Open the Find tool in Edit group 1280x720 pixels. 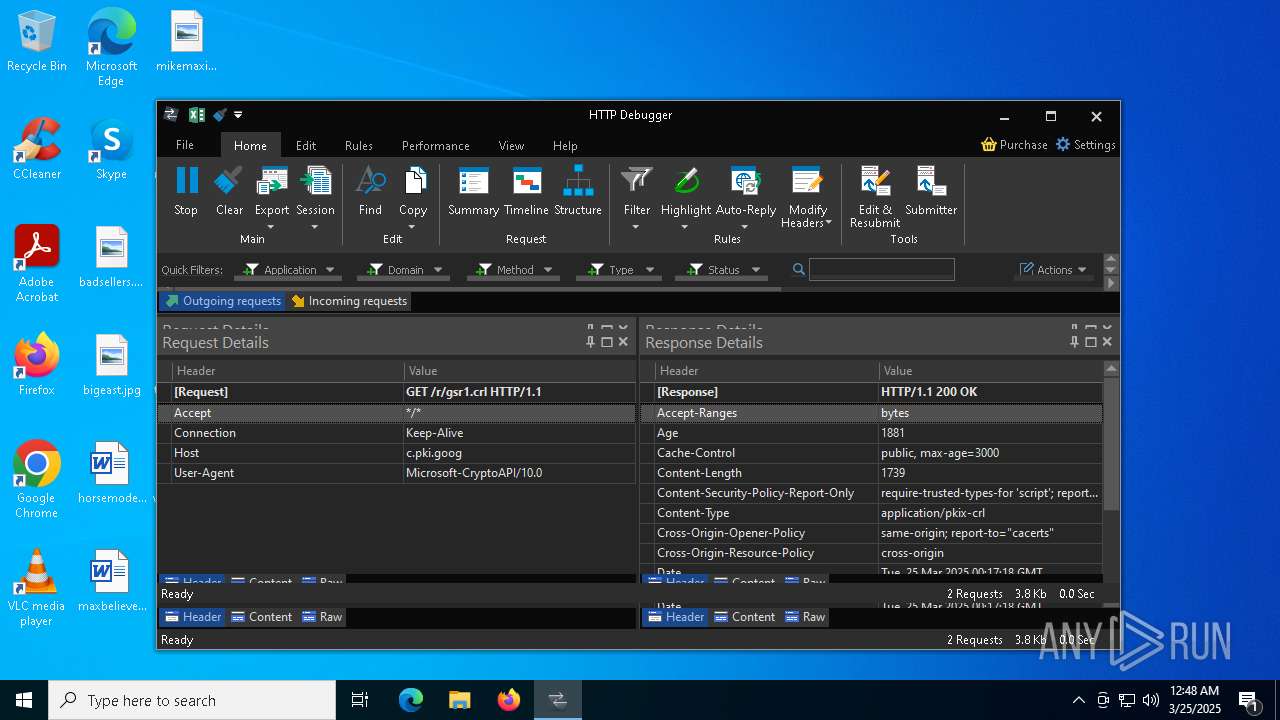point(370,191)
